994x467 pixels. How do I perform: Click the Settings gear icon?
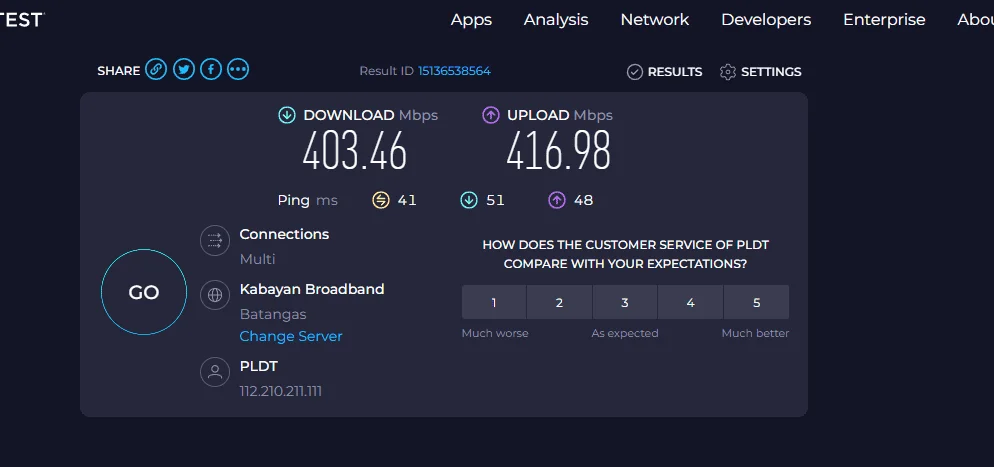(728, 72)
